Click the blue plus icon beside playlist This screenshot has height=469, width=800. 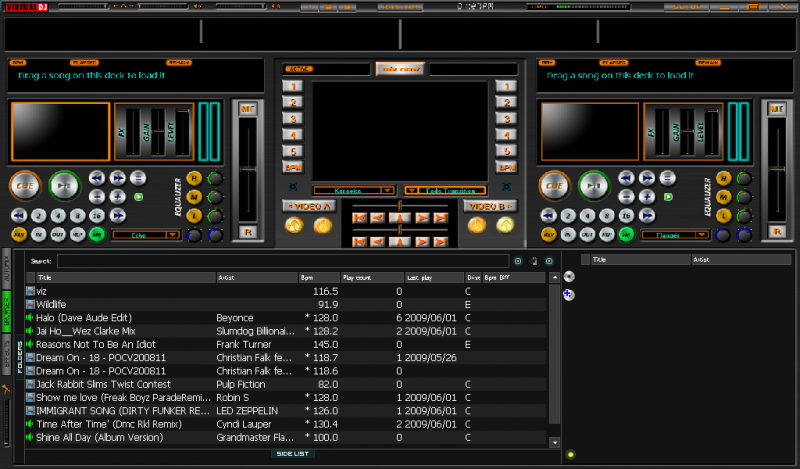569,294
